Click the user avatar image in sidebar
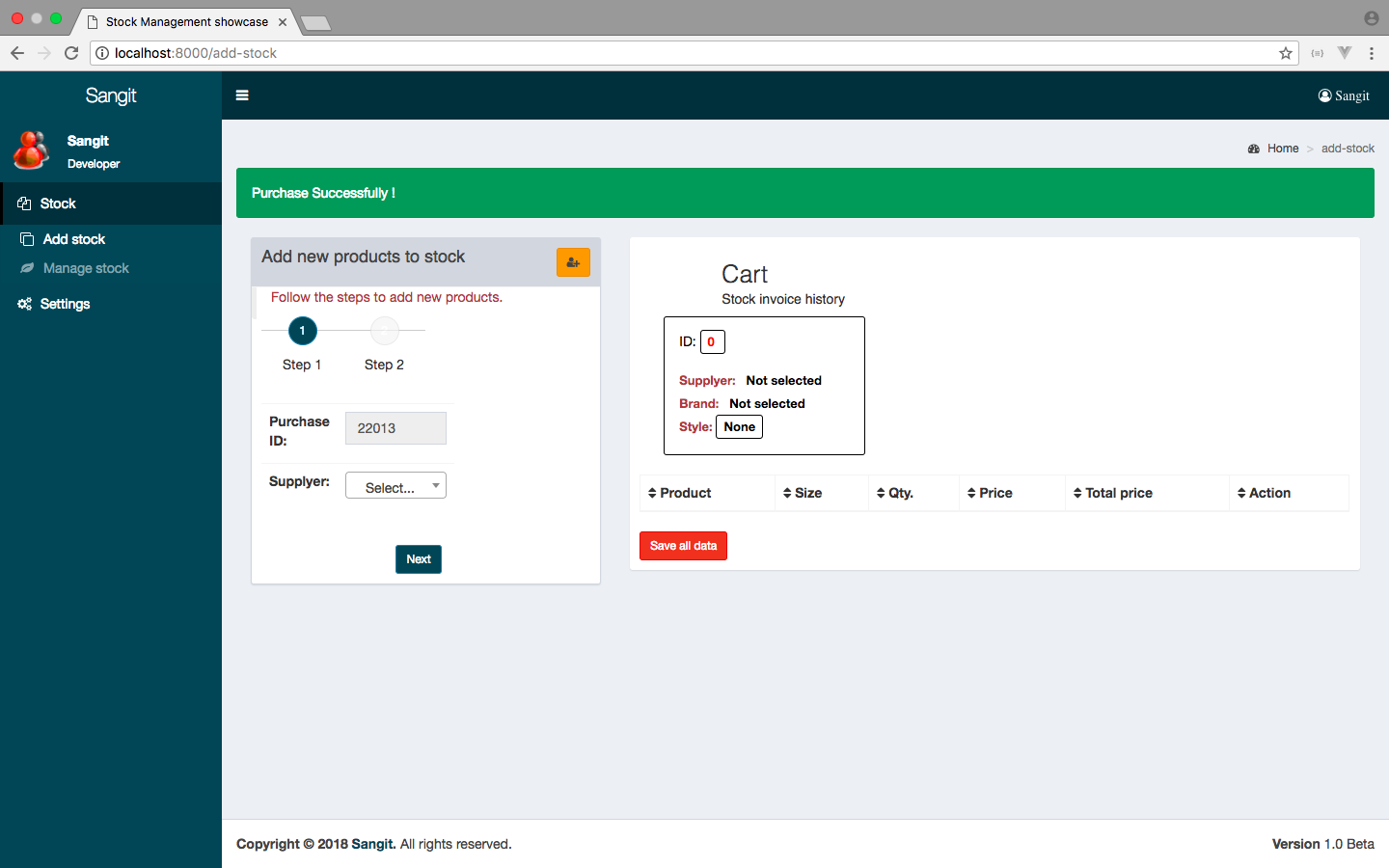The height and width of the screenshot is (868, 1389). 31,151
